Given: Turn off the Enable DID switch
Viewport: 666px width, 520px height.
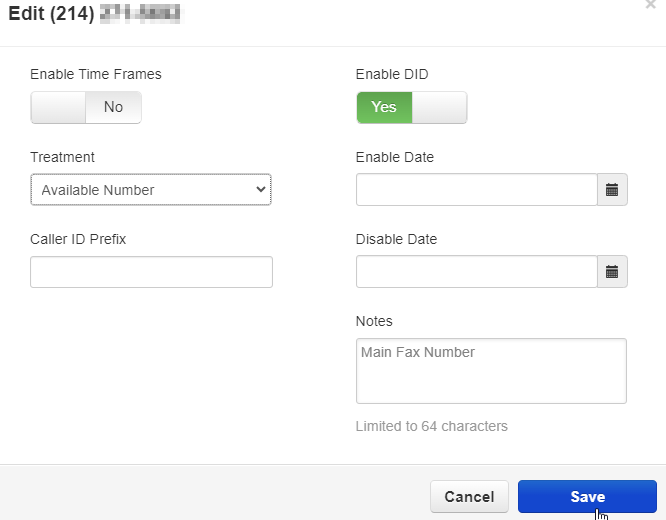Looking at the screenshot, I should (x=411, y=108).
